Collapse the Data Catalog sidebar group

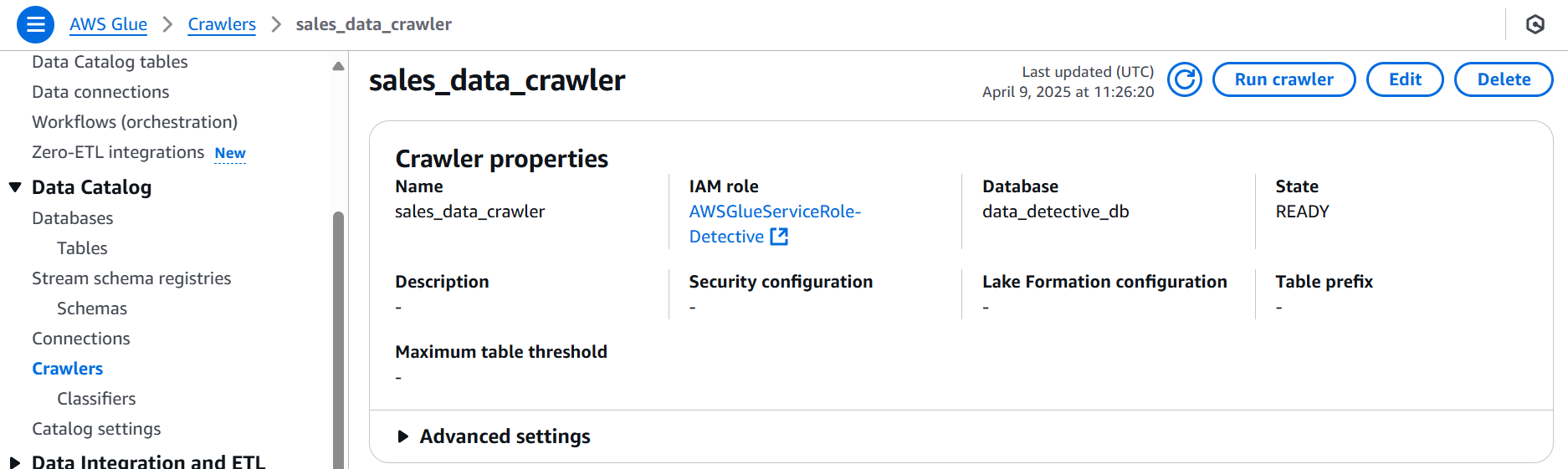pos(15,187)
